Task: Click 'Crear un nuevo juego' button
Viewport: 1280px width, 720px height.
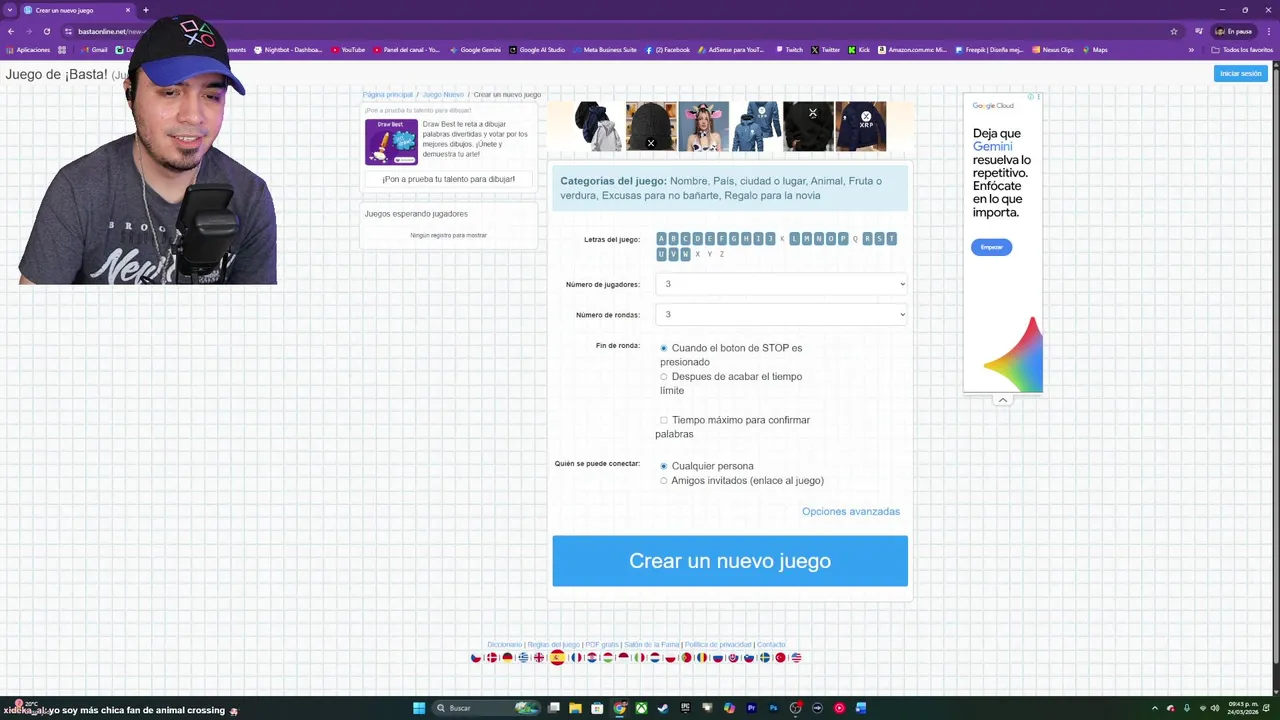Action: tap(730, 561)
